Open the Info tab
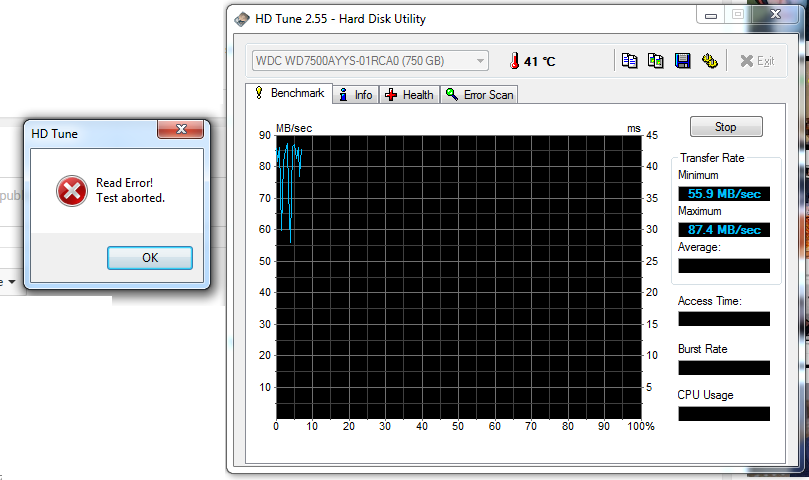Image resolution: width=809 pixels, height=480 pixels. click(x=355, y=95)
